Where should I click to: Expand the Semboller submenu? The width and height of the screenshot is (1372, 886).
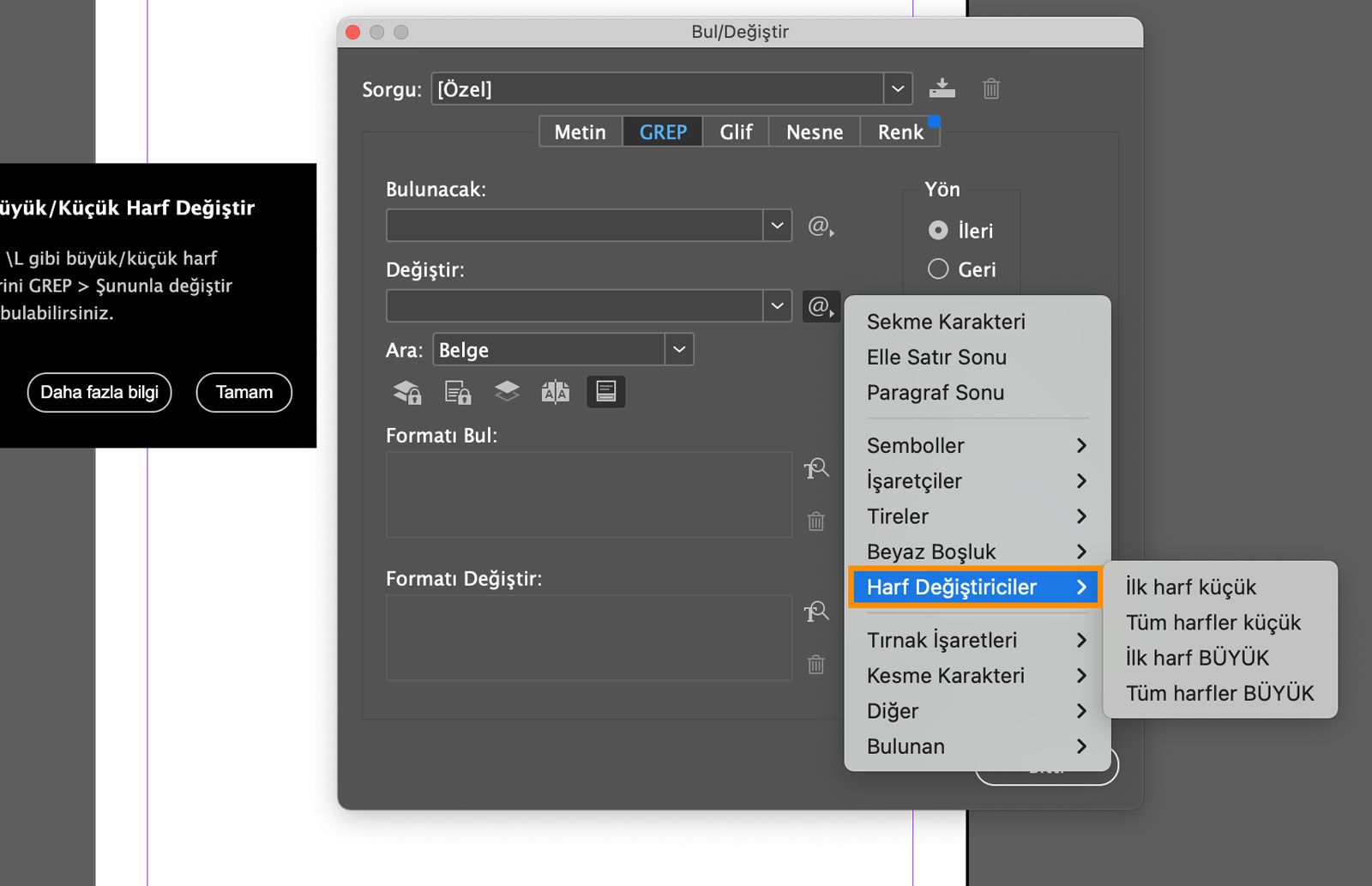pyautogui.click(x=978, y=445)
